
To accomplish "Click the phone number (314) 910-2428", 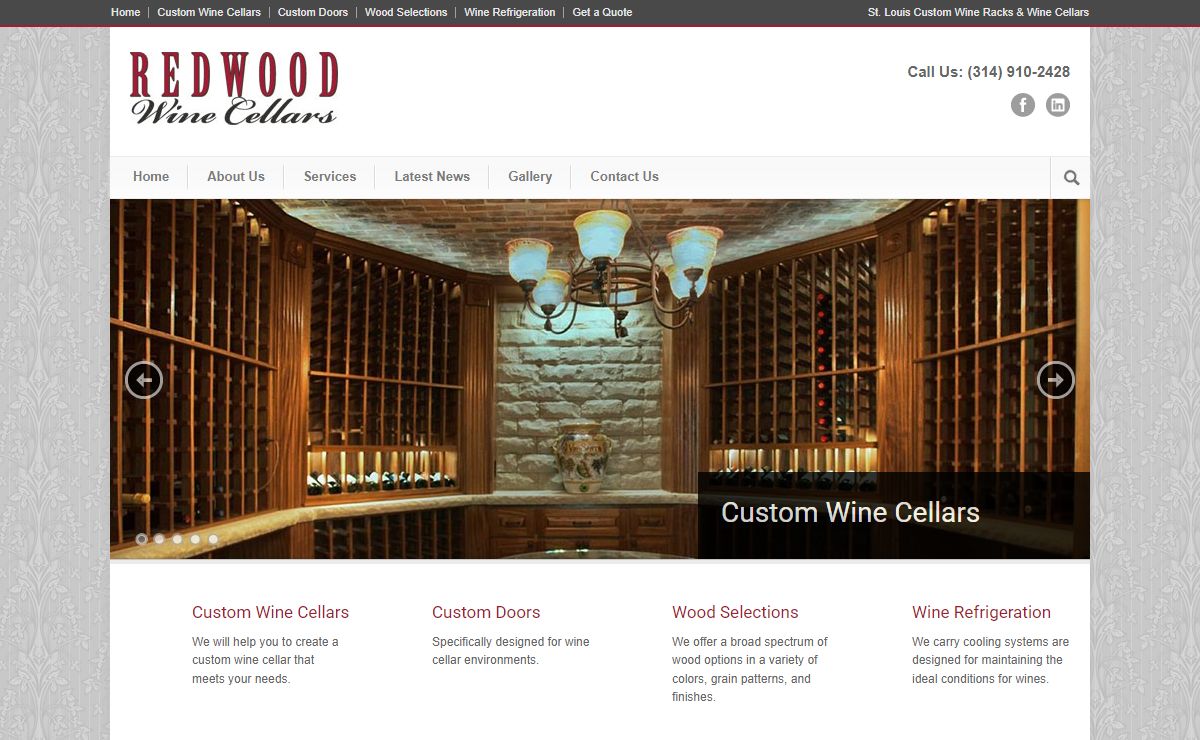I will tap(1018, 72).
